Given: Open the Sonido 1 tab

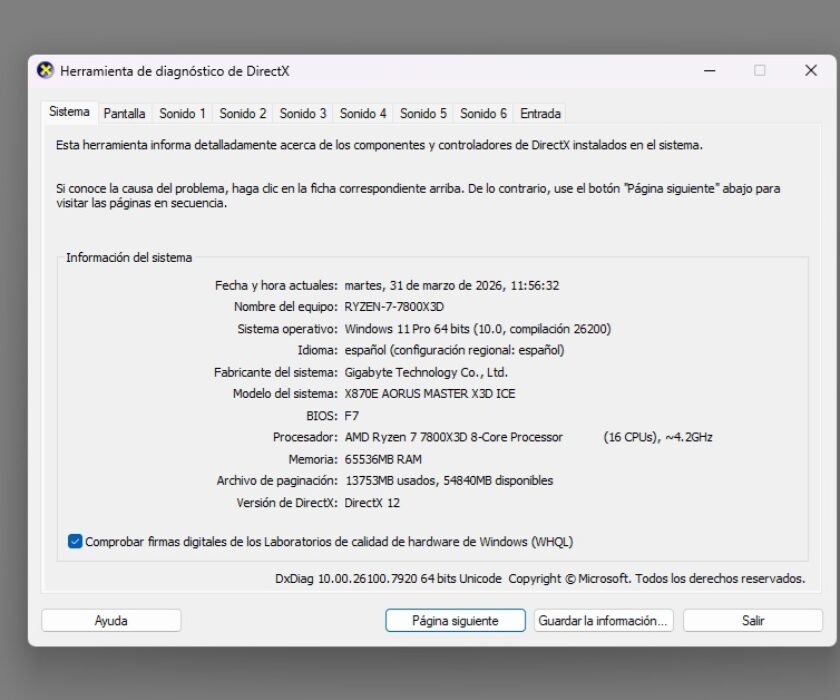Looking at the screenshot, I should coord(183,113).
